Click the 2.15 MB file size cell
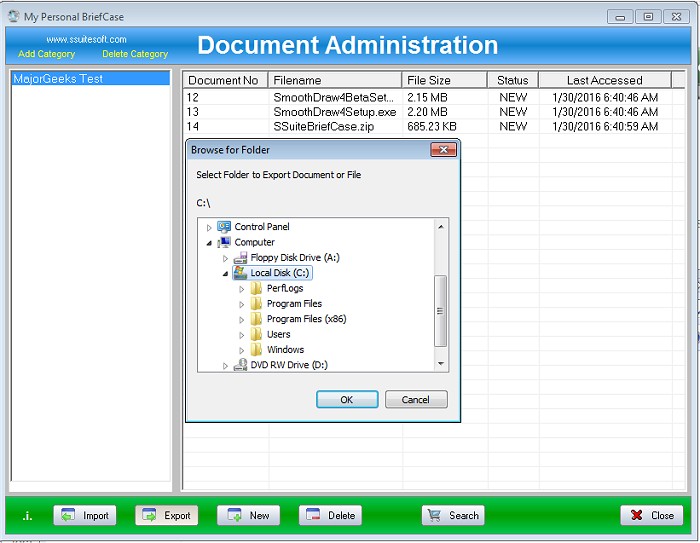Screen dimensions: 700x543 [427, 97]
